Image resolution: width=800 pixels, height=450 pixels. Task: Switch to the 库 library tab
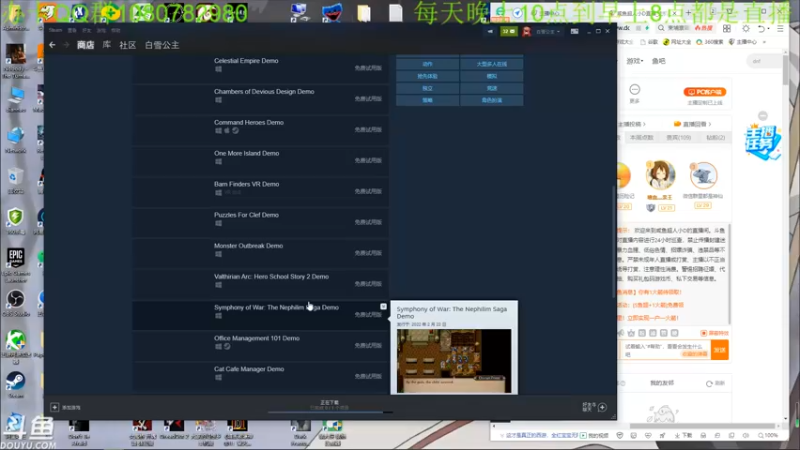click(107, 45)
